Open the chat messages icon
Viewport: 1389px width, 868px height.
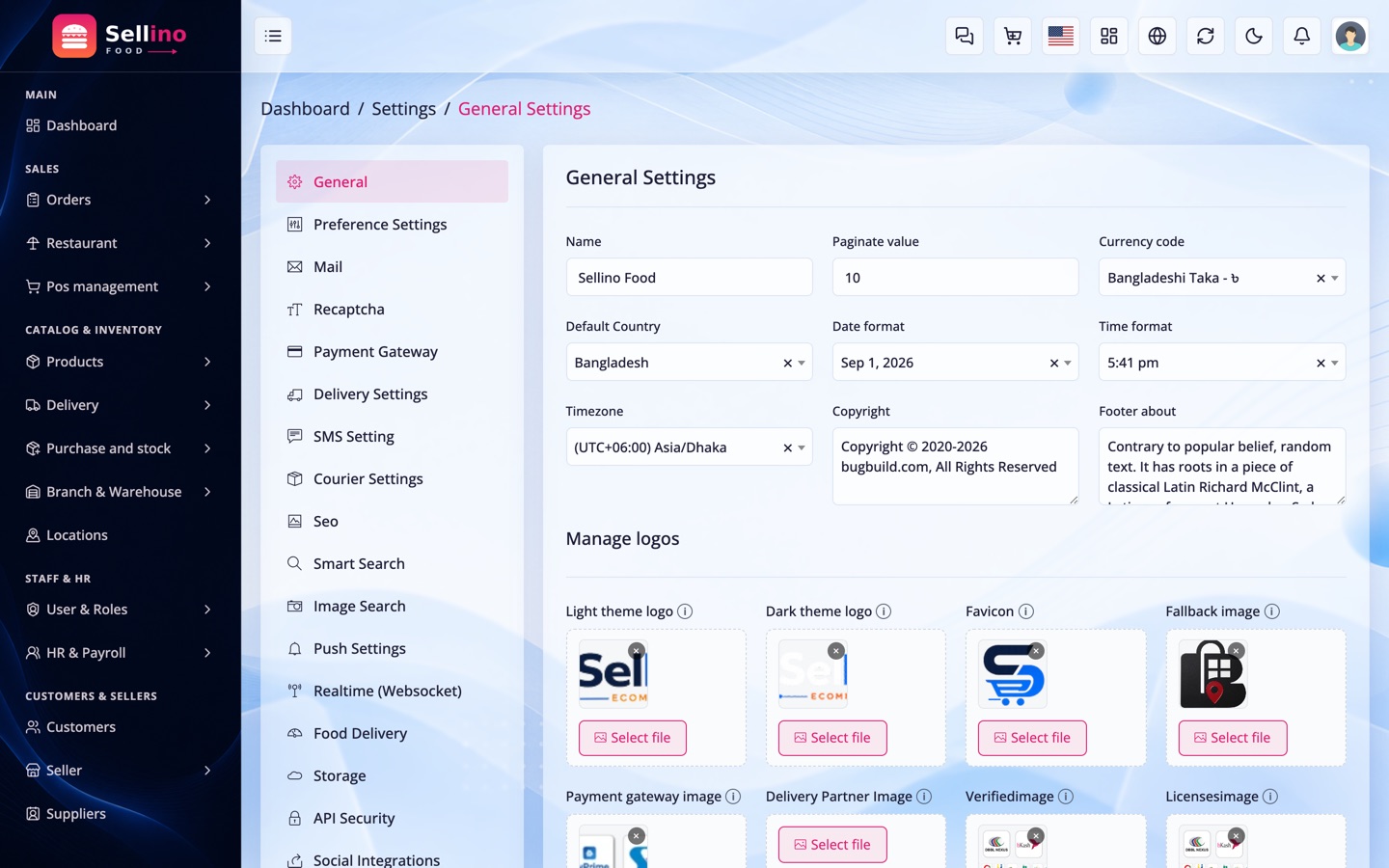pyautogui.click(x=965, y=36)
